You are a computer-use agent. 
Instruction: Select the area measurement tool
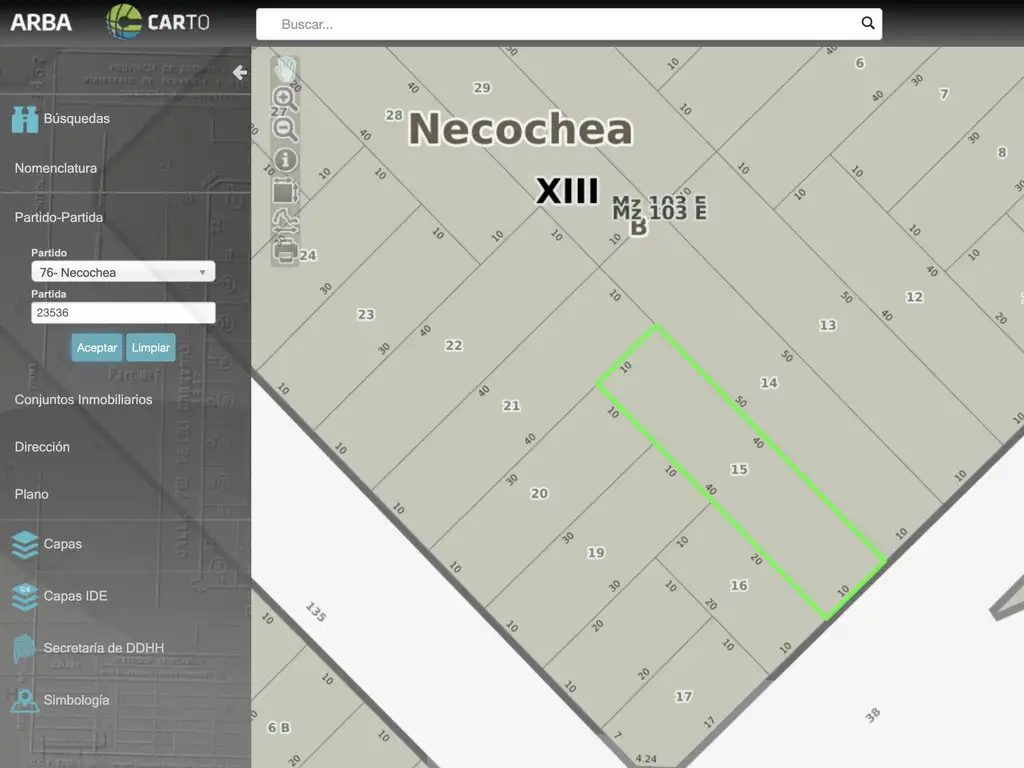[285, 190]
